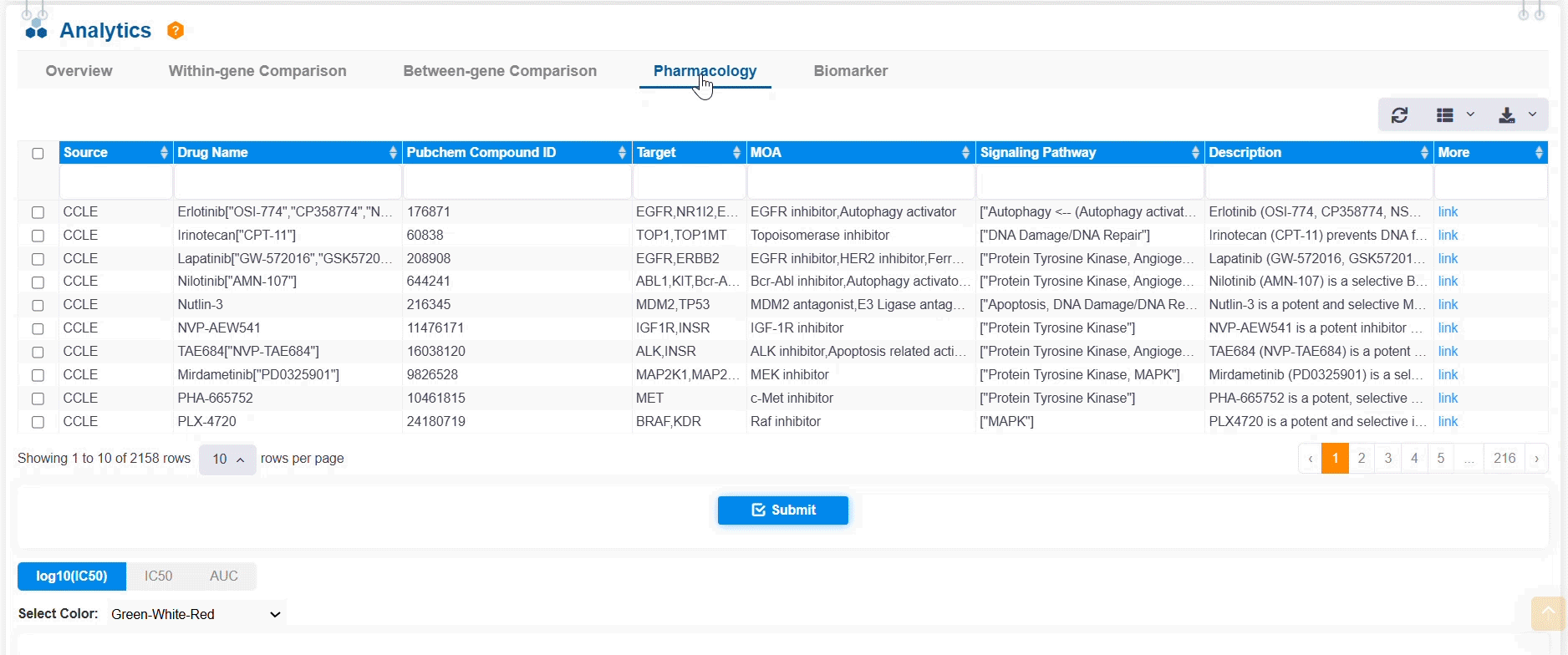Select the checkbox for Nutlin-3 row
The image size is (1568, 655).
pos(38,306)
